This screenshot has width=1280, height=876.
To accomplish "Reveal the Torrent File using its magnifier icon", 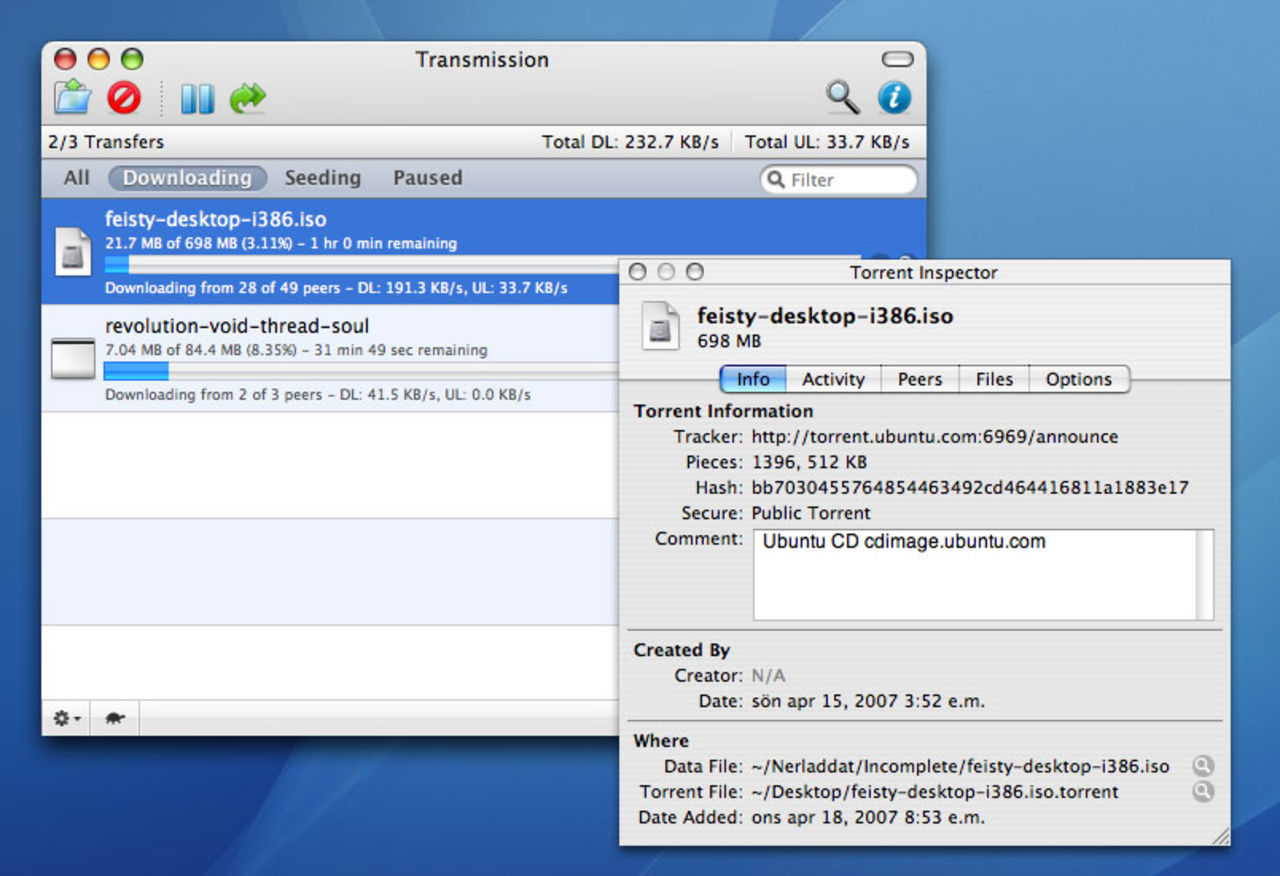I will pyautogui.click(x=1202, y=792).
